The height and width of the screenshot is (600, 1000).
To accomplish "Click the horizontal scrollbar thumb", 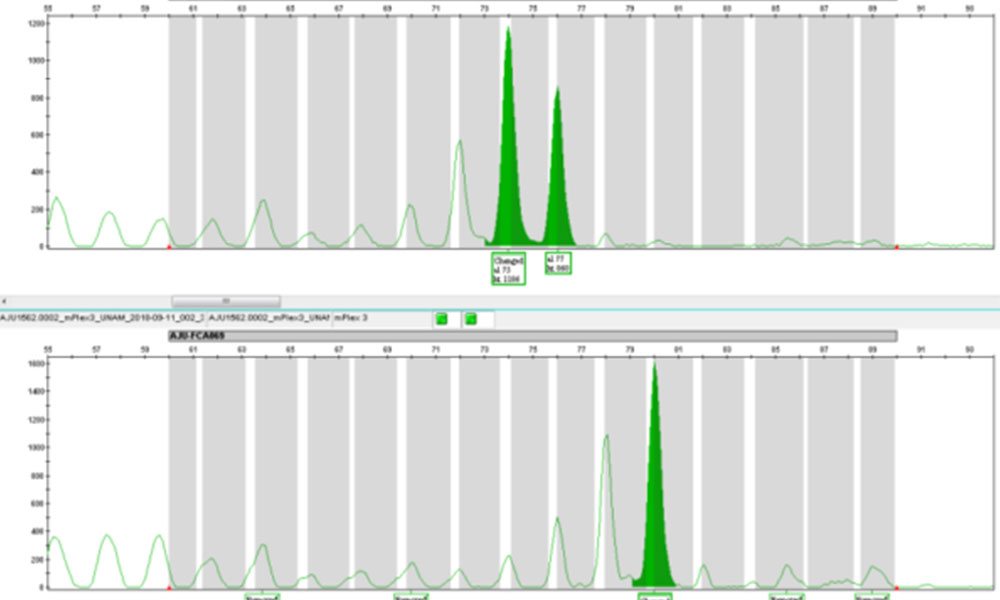I will pos(226,300).
